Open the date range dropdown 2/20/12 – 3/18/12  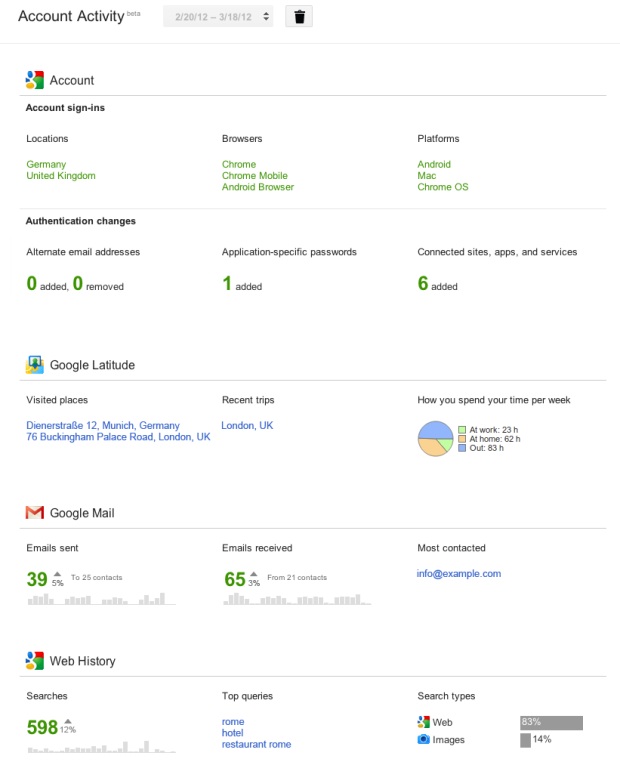pos(218,17)
